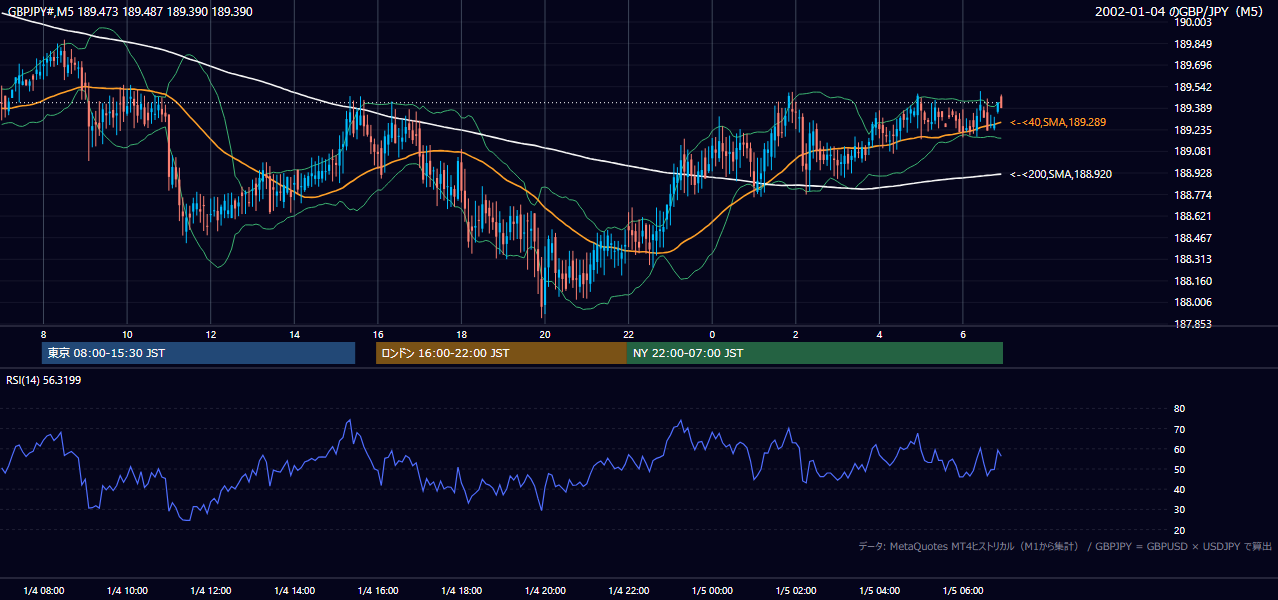Viewport: 1278px width, 600px height.
Task: Click the RSI scale value 40
Action: [x=1179, y=489]
